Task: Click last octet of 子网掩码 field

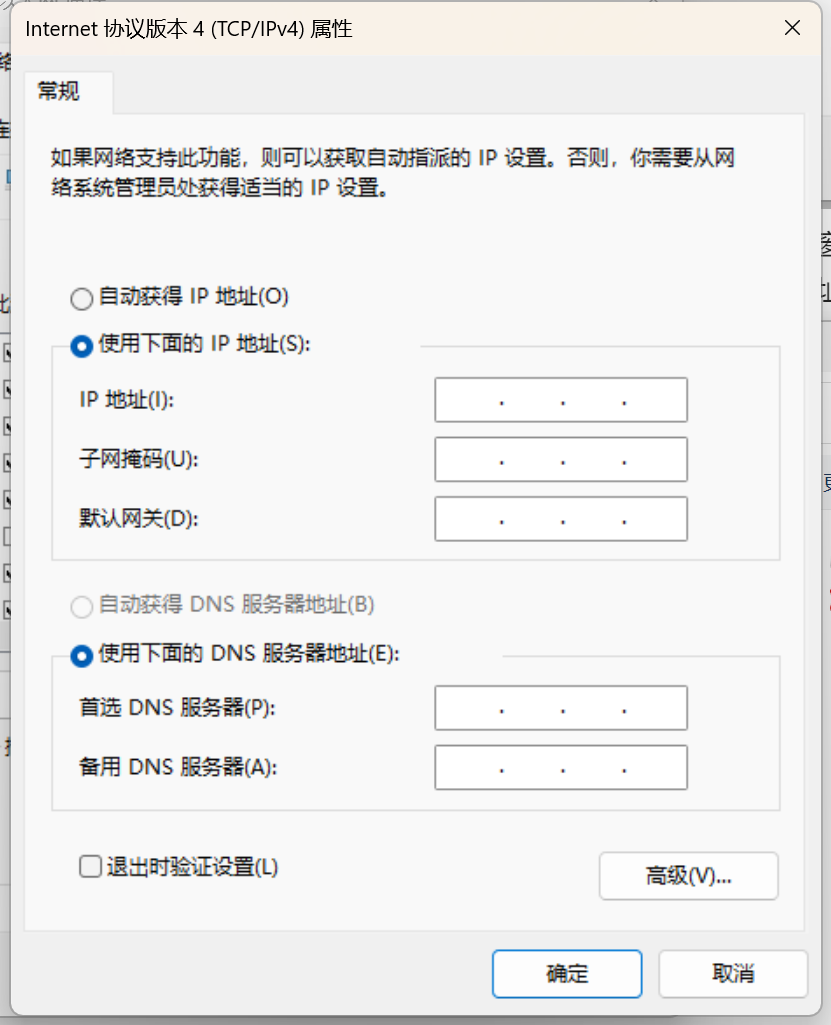Action: (655, 460)
